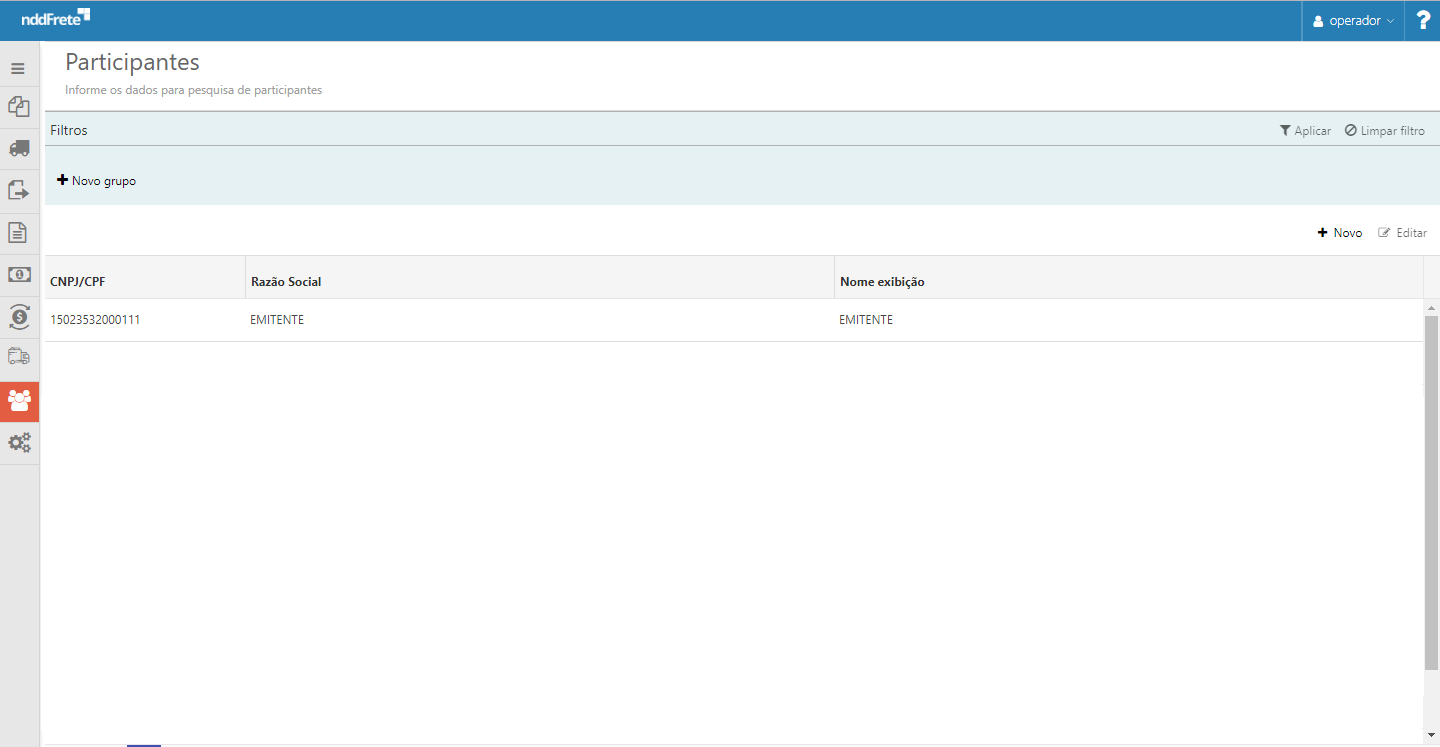Click the table's vertical scrollbar thumb
1440x747 pixels.
point(1432,493)
